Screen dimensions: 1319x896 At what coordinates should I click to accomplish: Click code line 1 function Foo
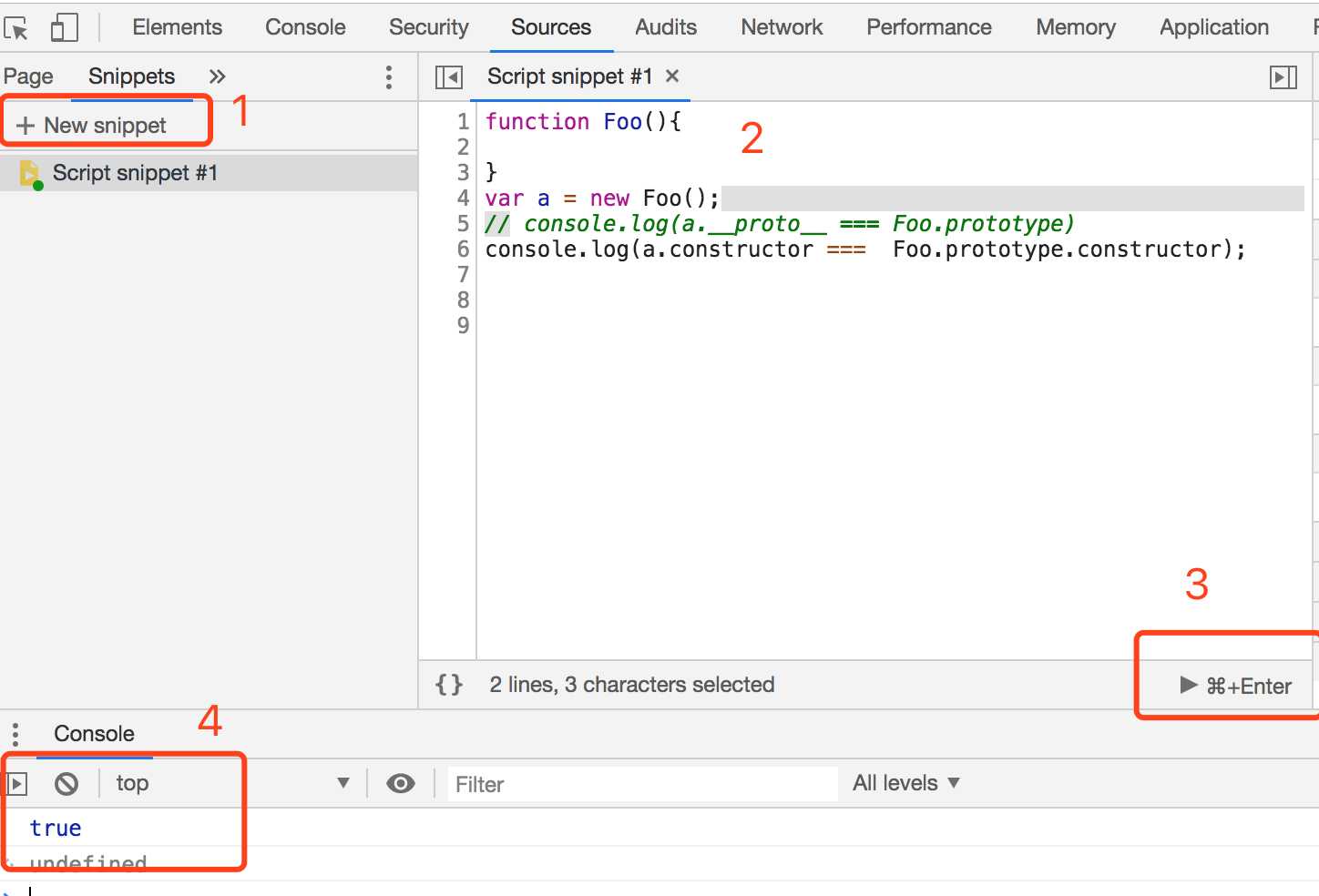[x=583, y=121]
